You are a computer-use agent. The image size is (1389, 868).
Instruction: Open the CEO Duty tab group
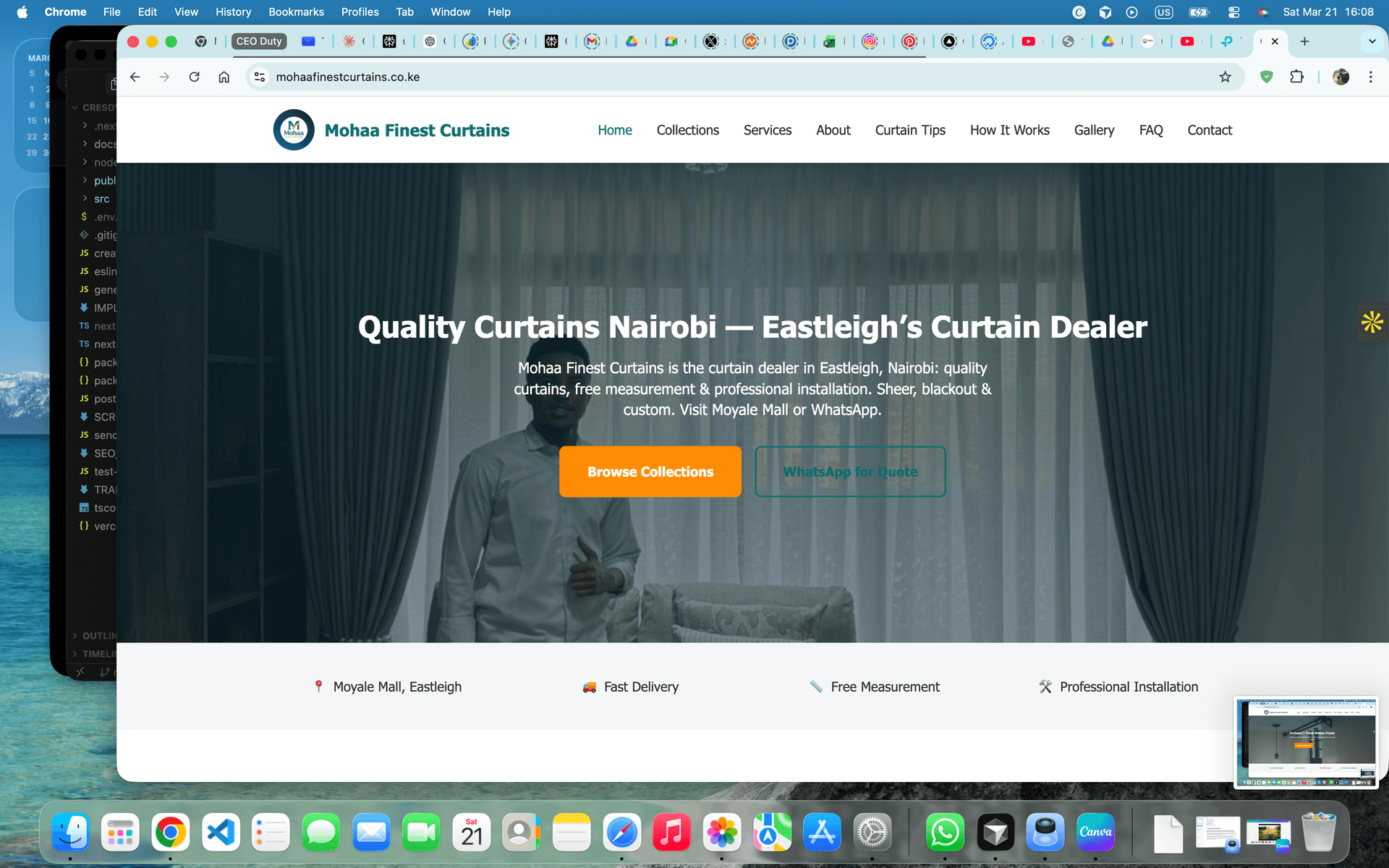pos(259,41)
